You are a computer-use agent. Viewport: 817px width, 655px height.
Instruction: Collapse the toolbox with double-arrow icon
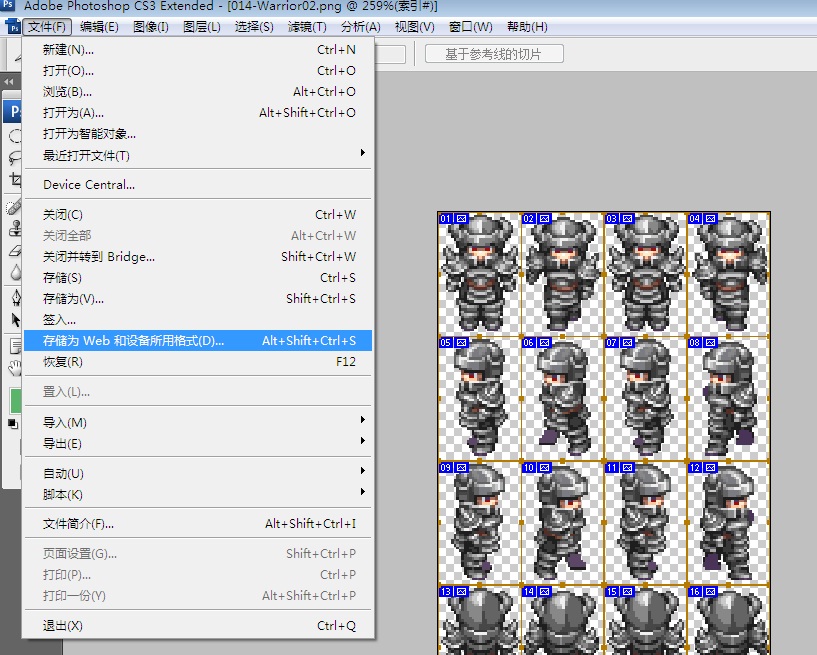coord(9,82)
